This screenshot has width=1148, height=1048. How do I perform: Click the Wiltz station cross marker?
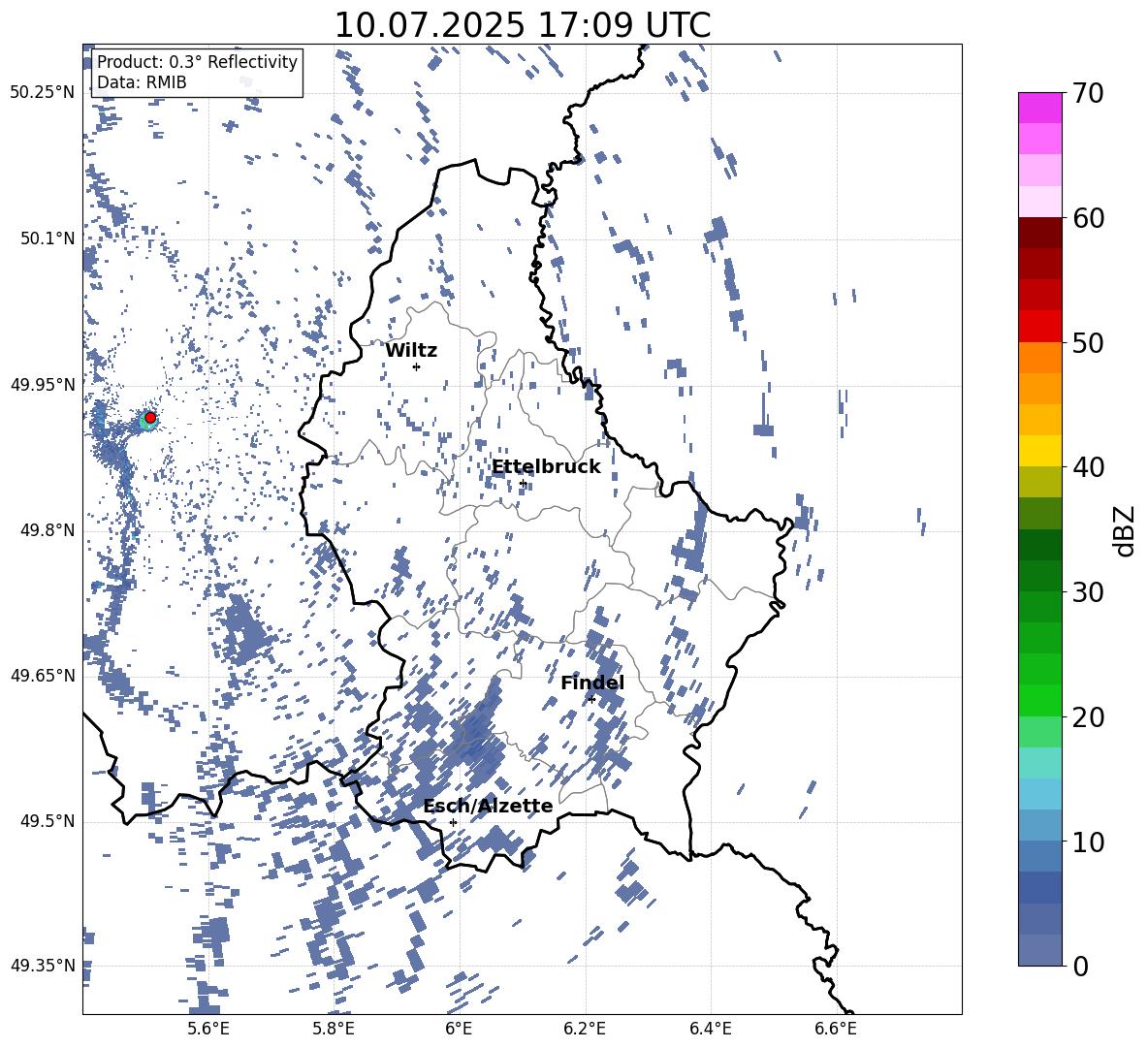tap(417, 366)
